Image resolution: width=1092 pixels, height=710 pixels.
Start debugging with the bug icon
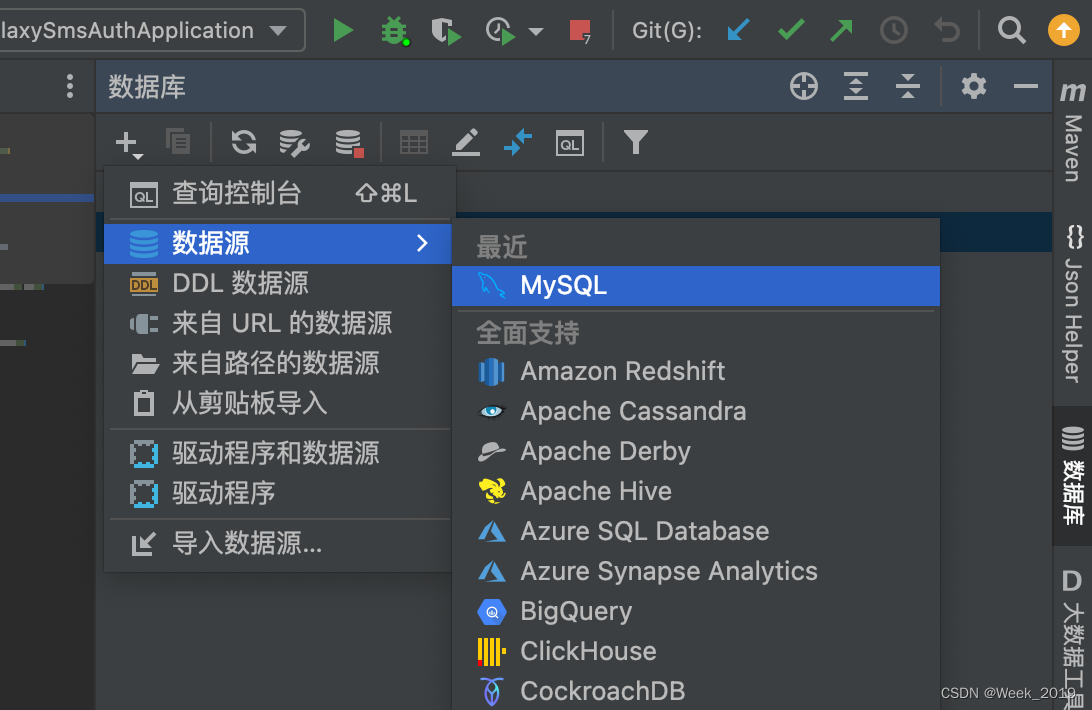(394, 31)
